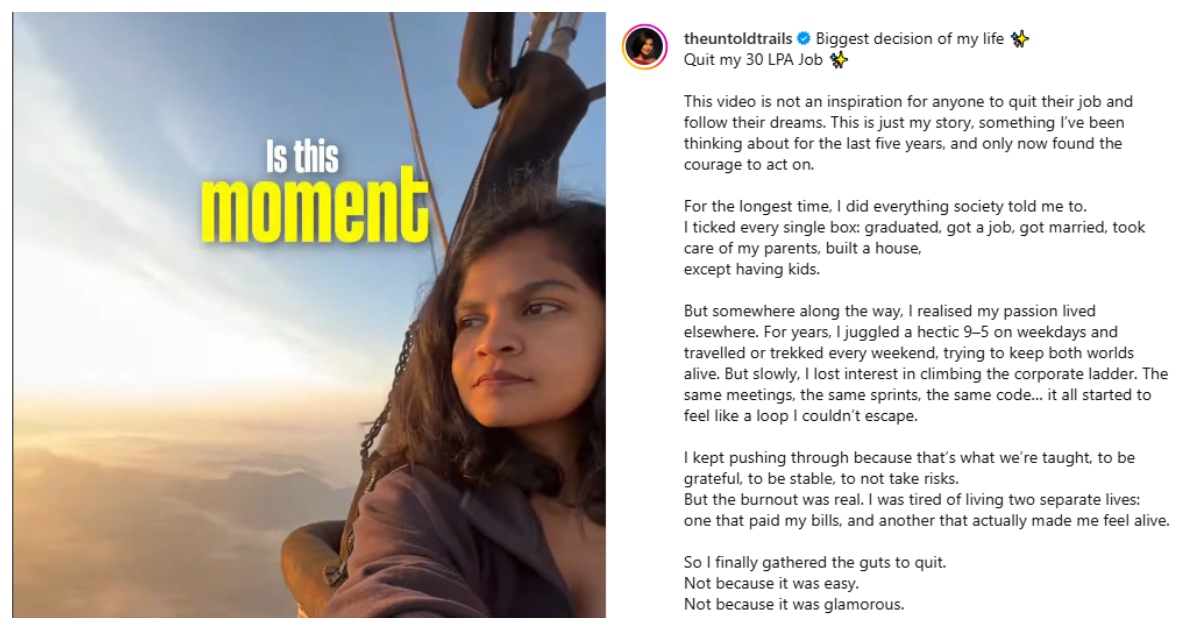Screen dimensions: 1200x630
Task: Open the theuntoldtrails profile picture
Action: click(x=645, y=46)
